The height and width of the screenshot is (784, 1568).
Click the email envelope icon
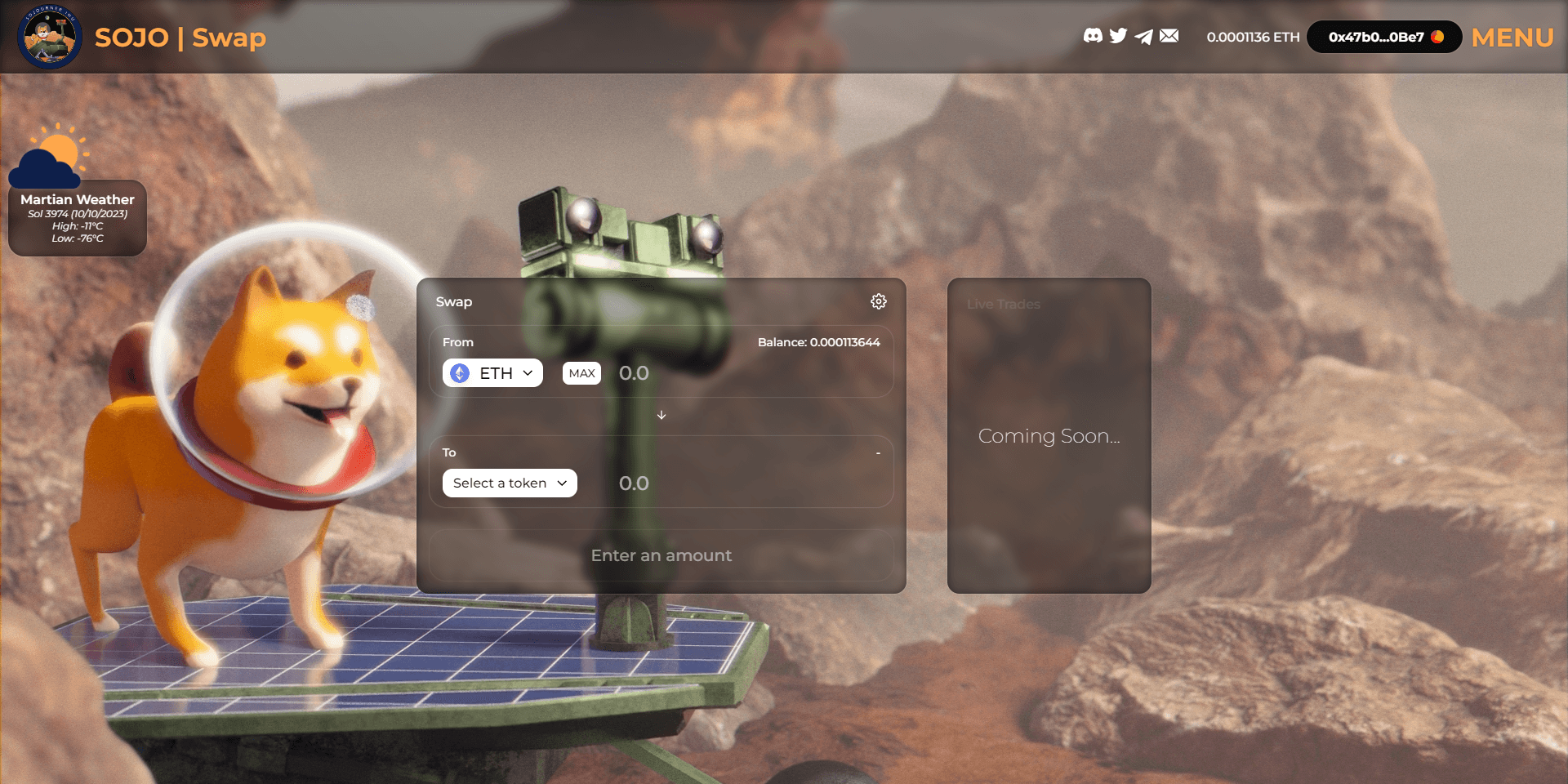point(1169,36)
